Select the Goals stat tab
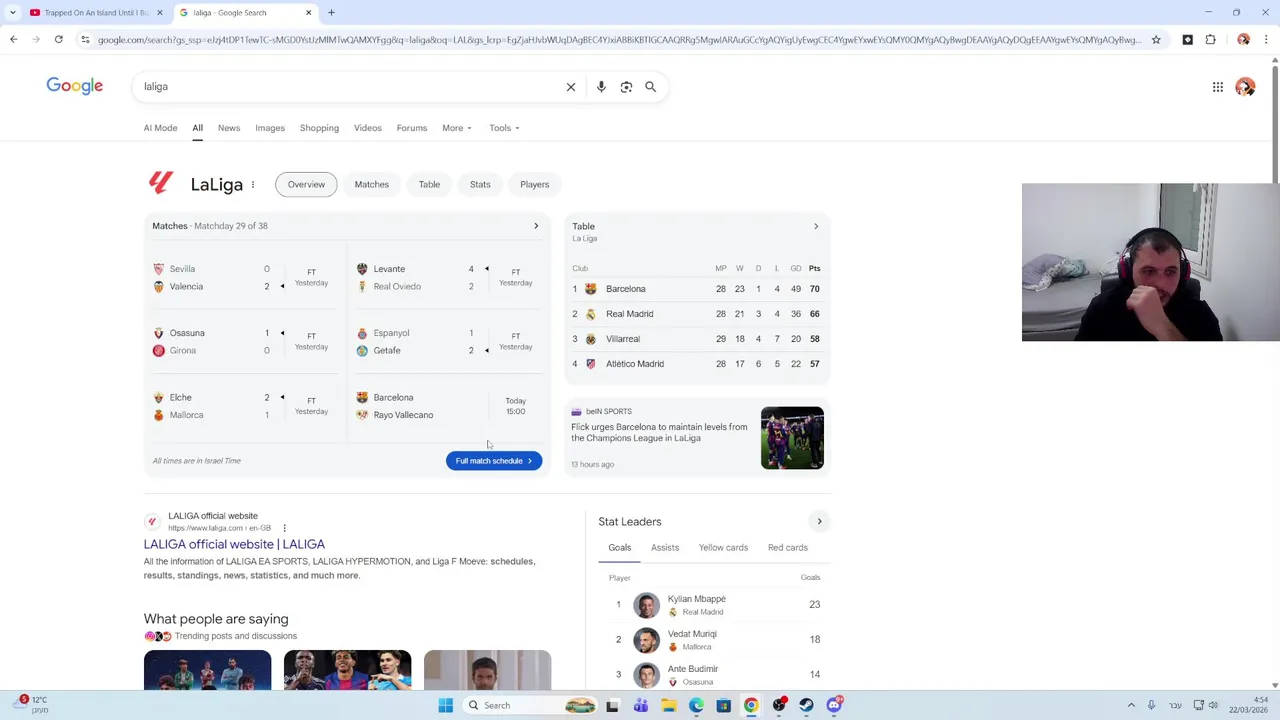Screen dimensions: 1280x720 (x=620, y=548)
